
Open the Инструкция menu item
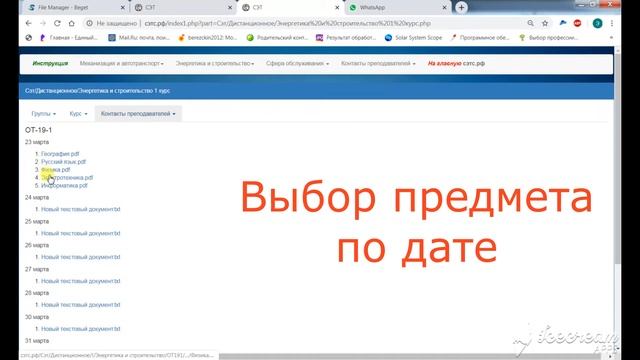click(50, 63)
